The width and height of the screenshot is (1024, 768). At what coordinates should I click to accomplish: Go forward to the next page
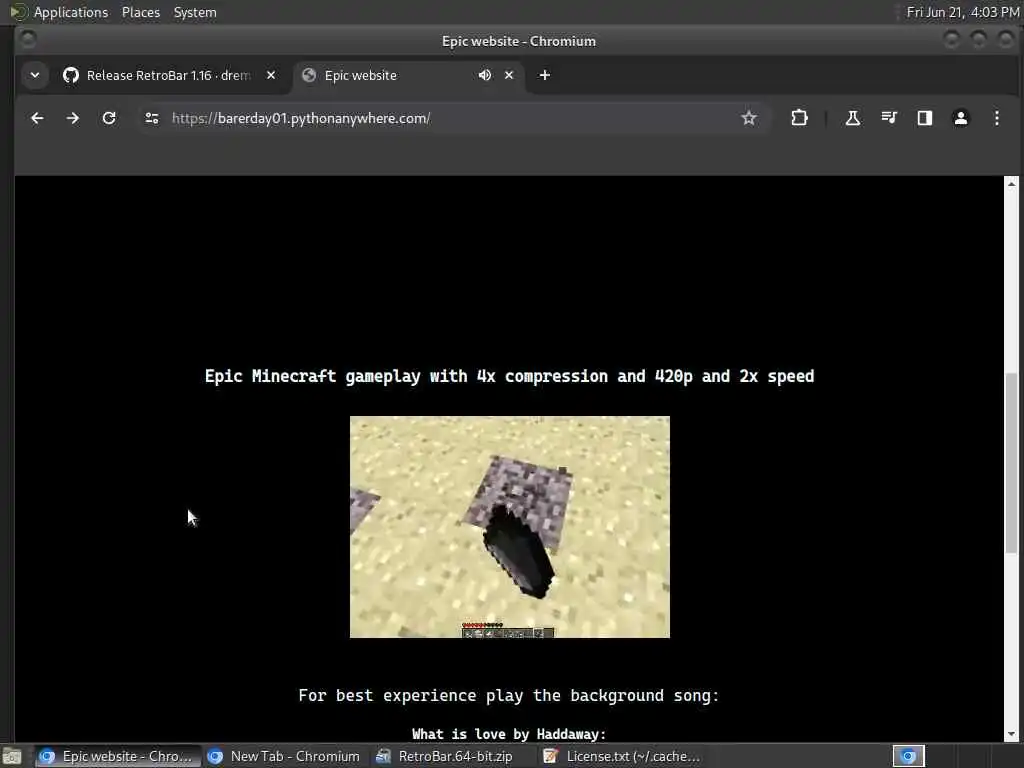72,118
